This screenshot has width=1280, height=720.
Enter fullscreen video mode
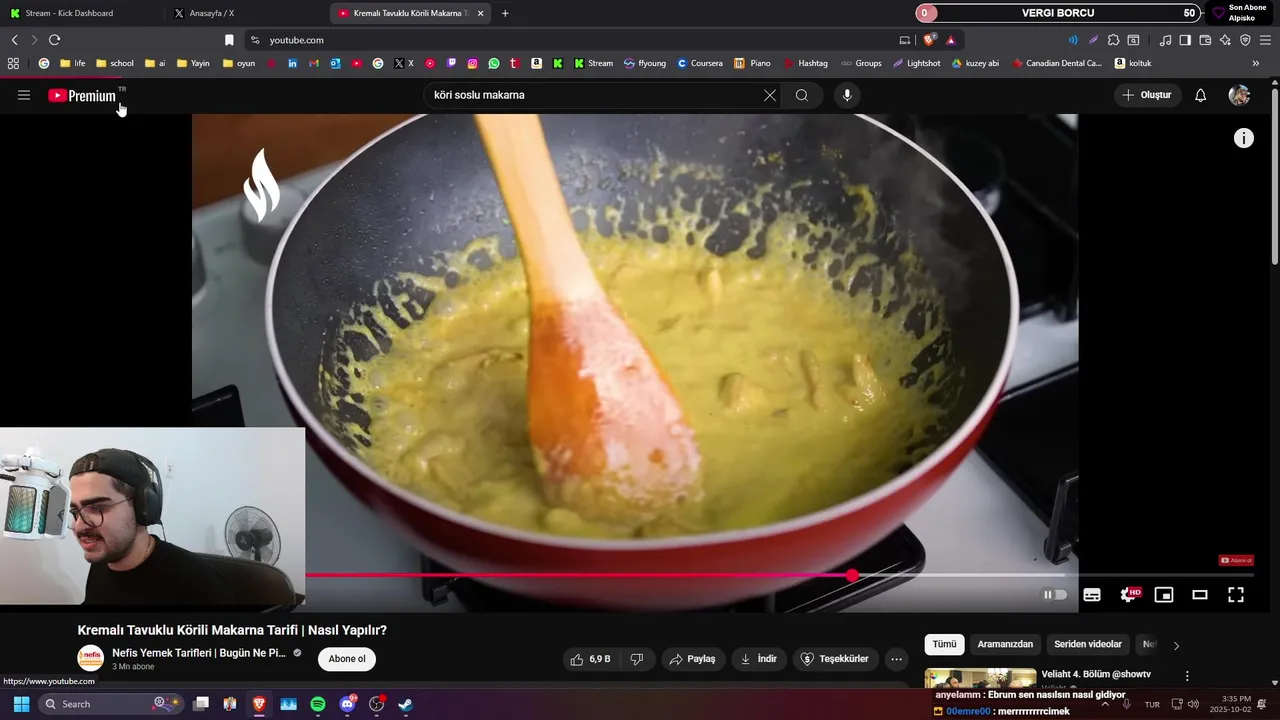point(1236,594)
